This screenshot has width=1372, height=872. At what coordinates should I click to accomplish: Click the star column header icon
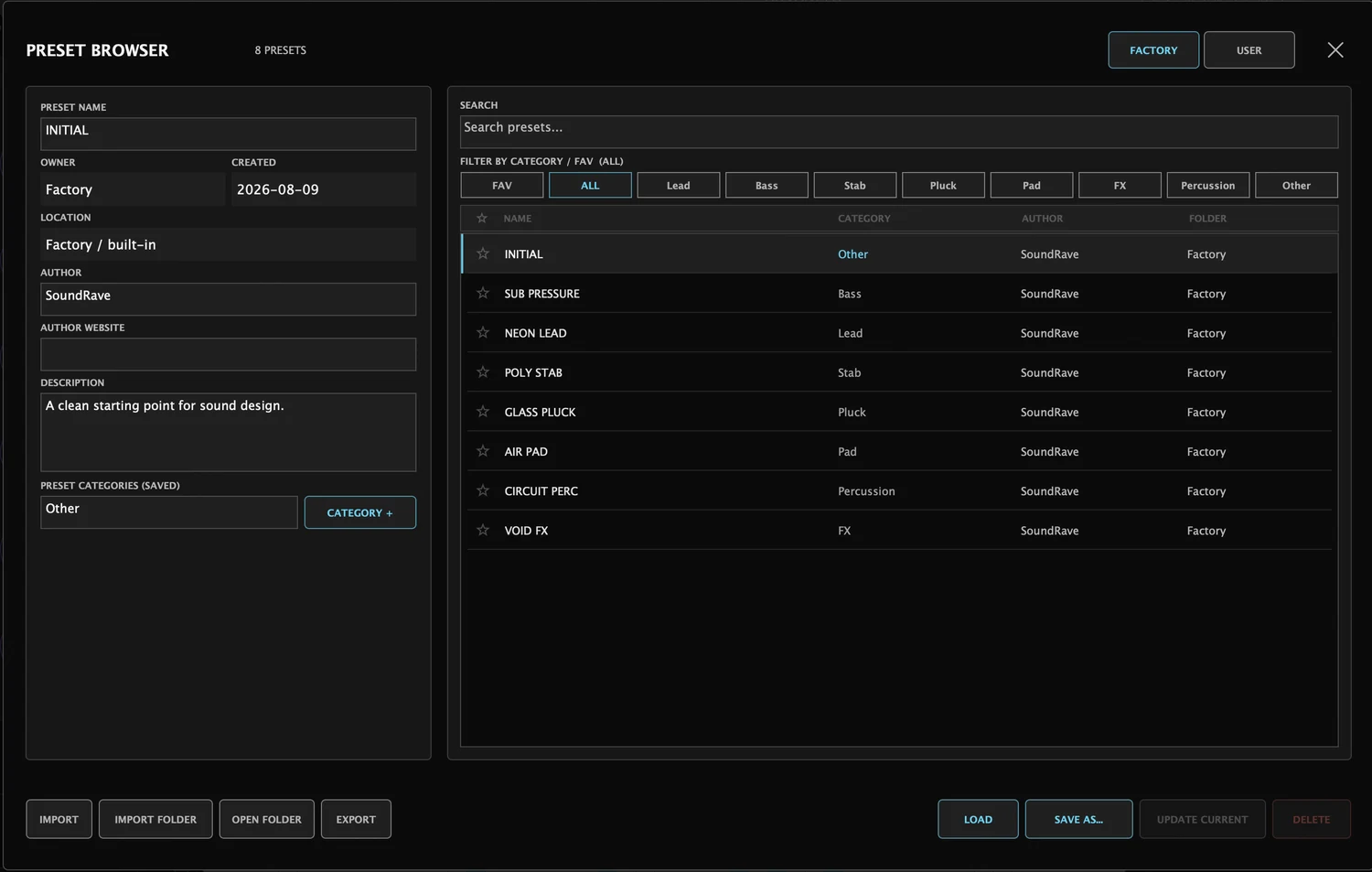click(482, 218)
